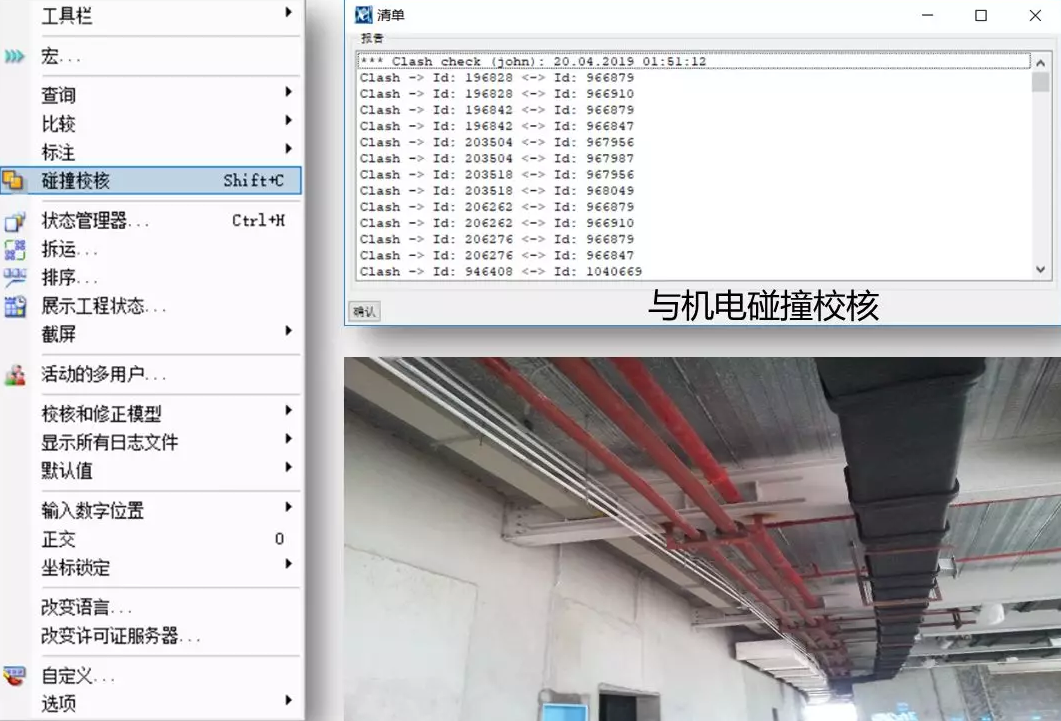Click the 确认 button in 清单 window
Image resolution: width=1061 pixels, height=721 pixels.
click(x=364, y=311)
